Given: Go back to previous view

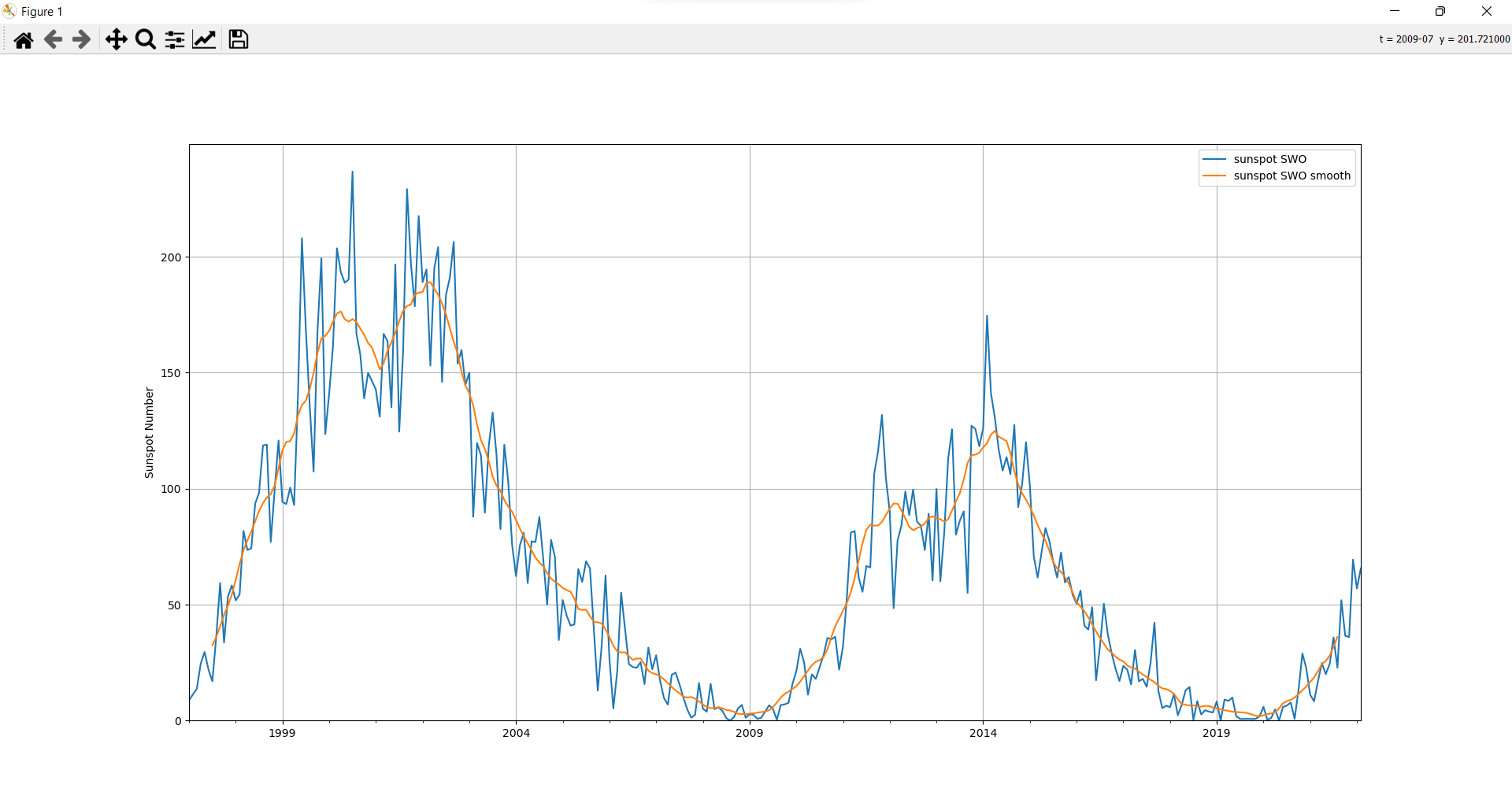Looking at the screenshot, I should pyautogui.click(x=52, y=39).
